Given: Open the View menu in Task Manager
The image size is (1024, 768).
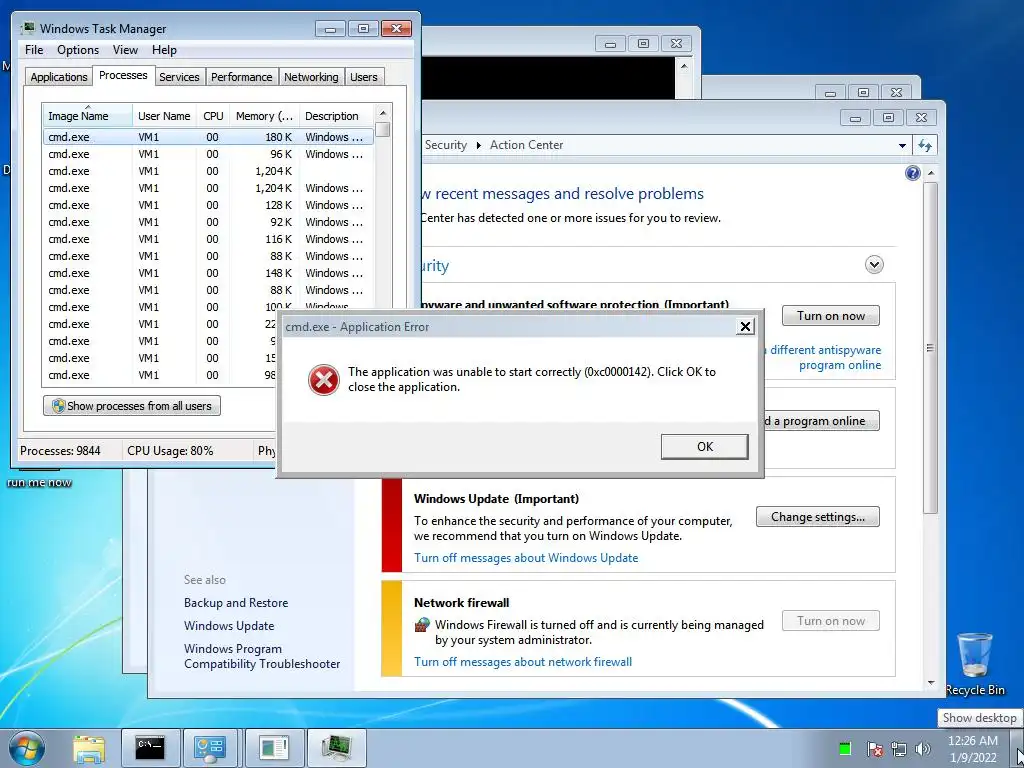Looking at the screenshot, I should [x=125, y=50].
